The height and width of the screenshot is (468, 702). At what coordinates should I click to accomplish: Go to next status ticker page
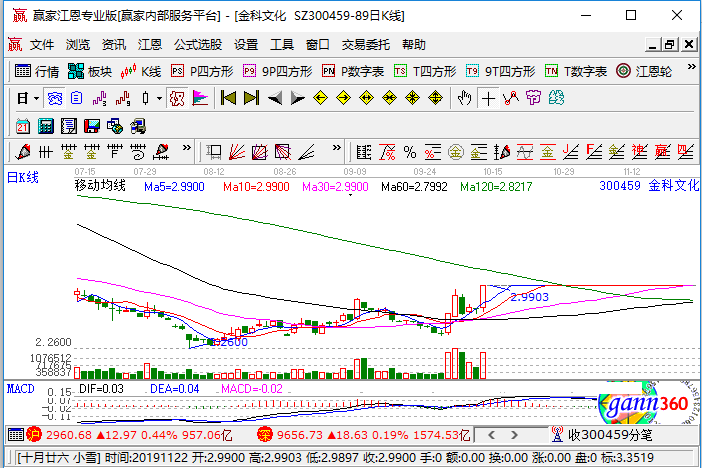pos(514,435)
